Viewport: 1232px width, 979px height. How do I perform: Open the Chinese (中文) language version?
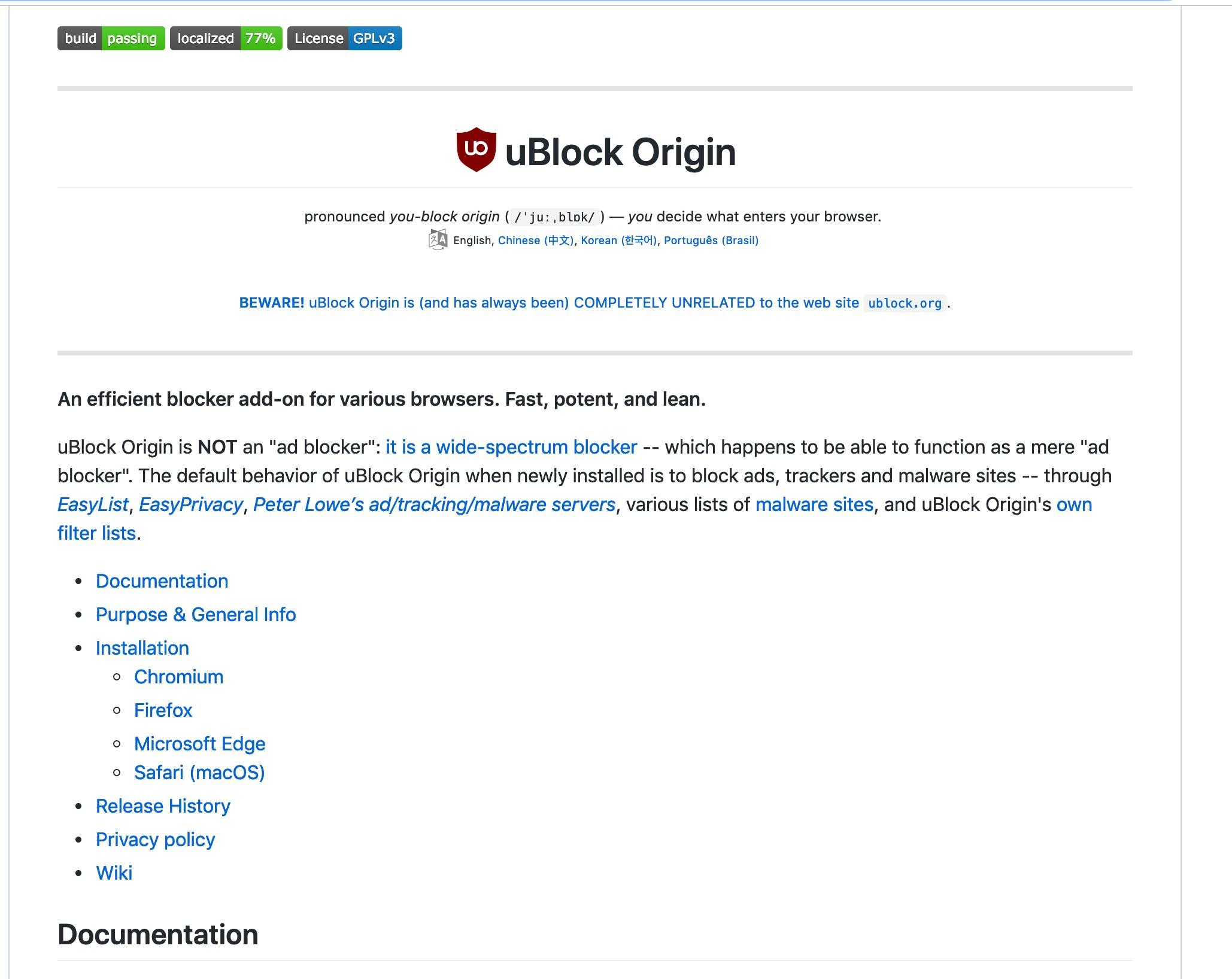pos(536,240)
